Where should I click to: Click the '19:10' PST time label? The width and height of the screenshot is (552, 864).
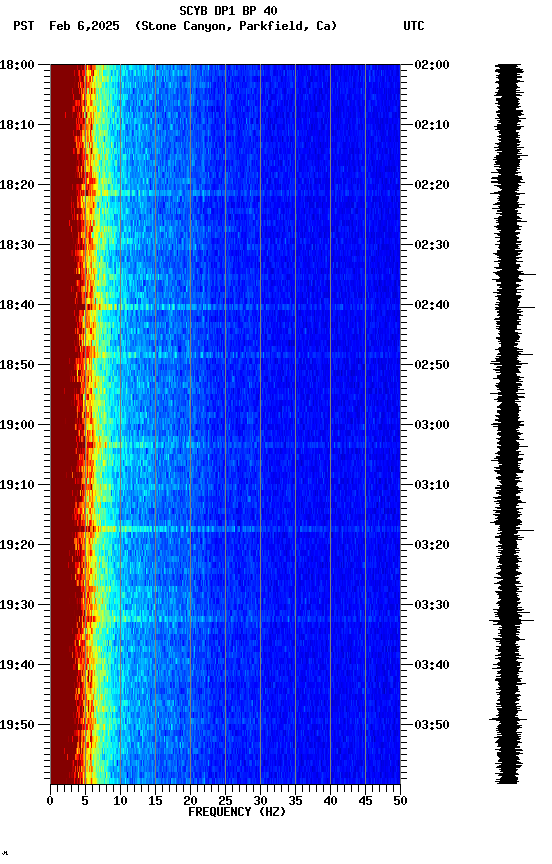point(17,485)
